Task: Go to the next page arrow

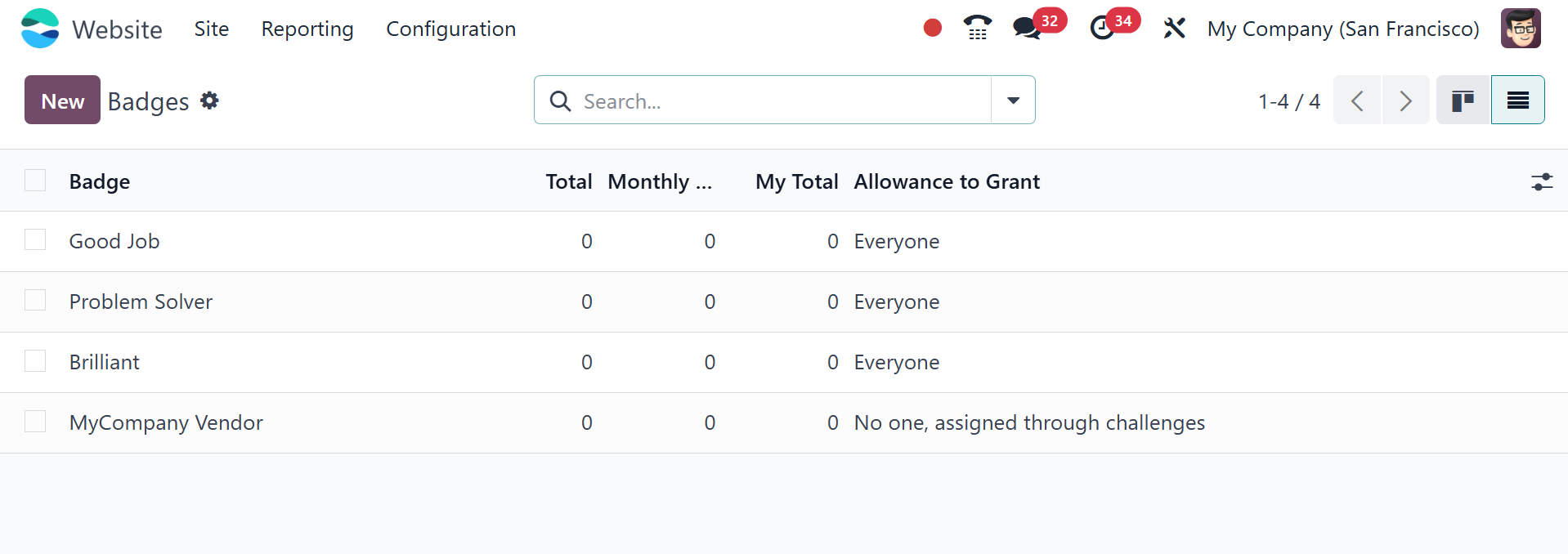Action: [1405, 101]
